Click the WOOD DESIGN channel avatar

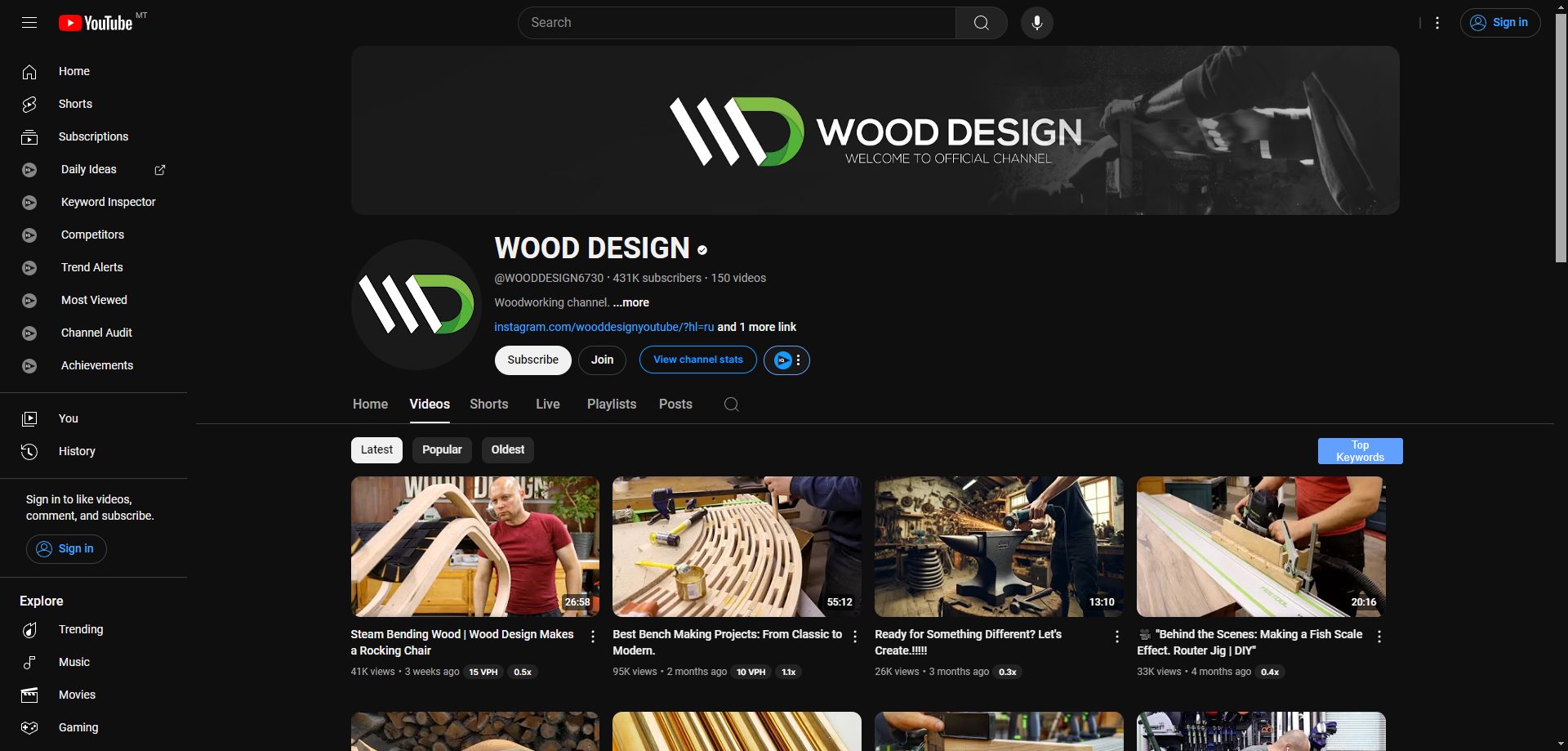(x=416, y=305)
